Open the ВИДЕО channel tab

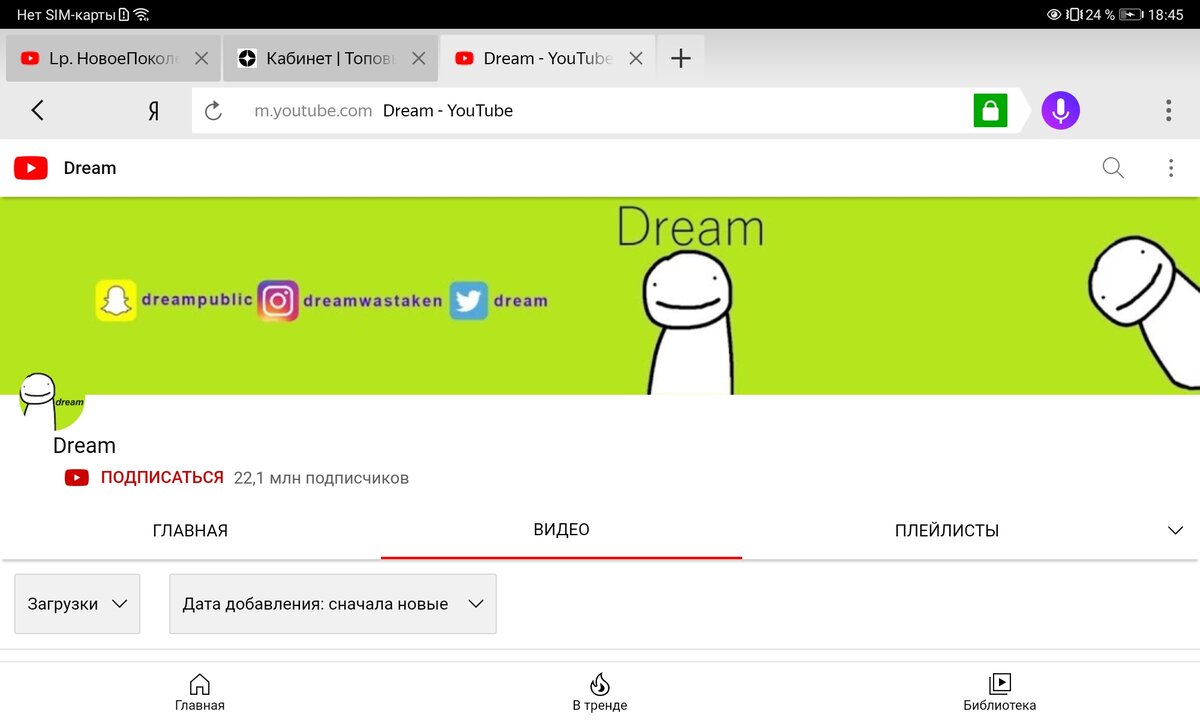pos(562,530)
